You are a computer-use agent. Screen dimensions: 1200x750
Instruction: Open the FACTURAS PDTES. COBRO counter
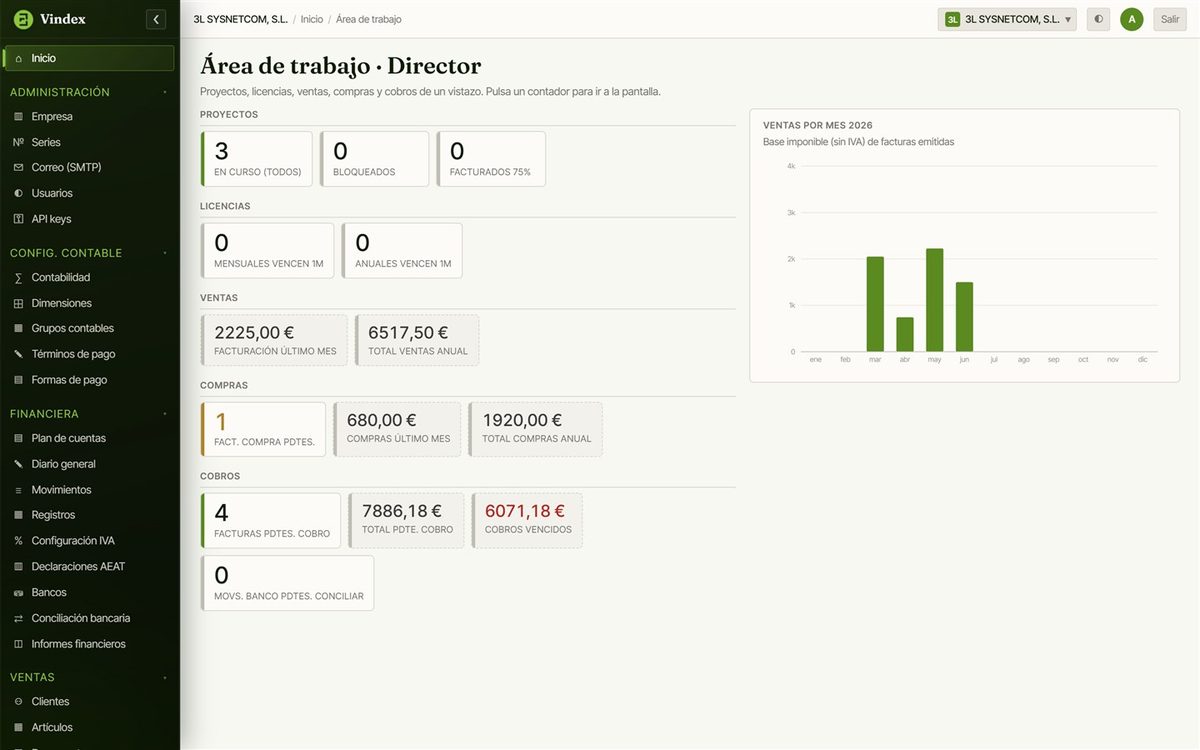click(x=271, y=521)
